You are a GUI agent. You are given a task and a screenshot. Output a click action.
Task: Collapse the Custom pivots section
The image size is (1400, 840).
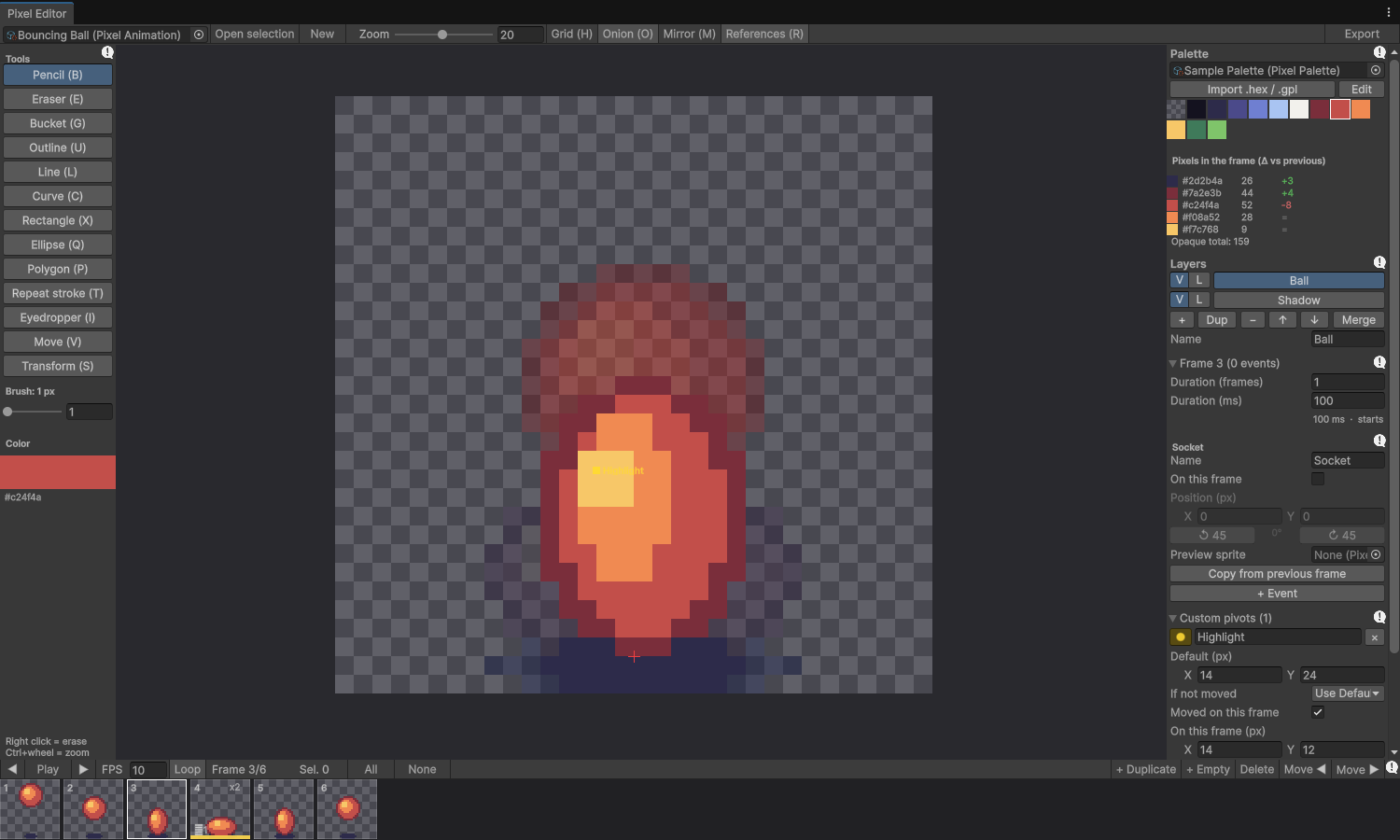click(1173, 618)
